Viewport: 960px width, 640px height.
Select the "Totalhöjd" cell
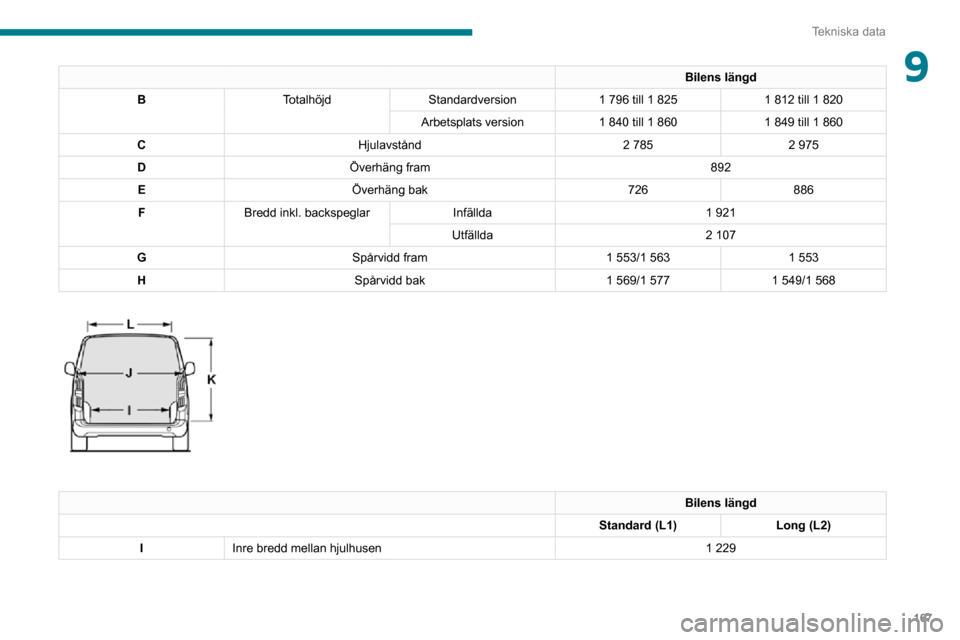click(307, 100)
